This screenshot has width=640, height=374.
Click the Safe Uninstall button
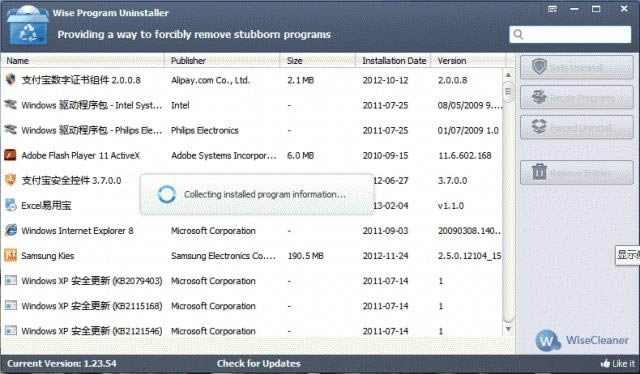click(576, 67)
